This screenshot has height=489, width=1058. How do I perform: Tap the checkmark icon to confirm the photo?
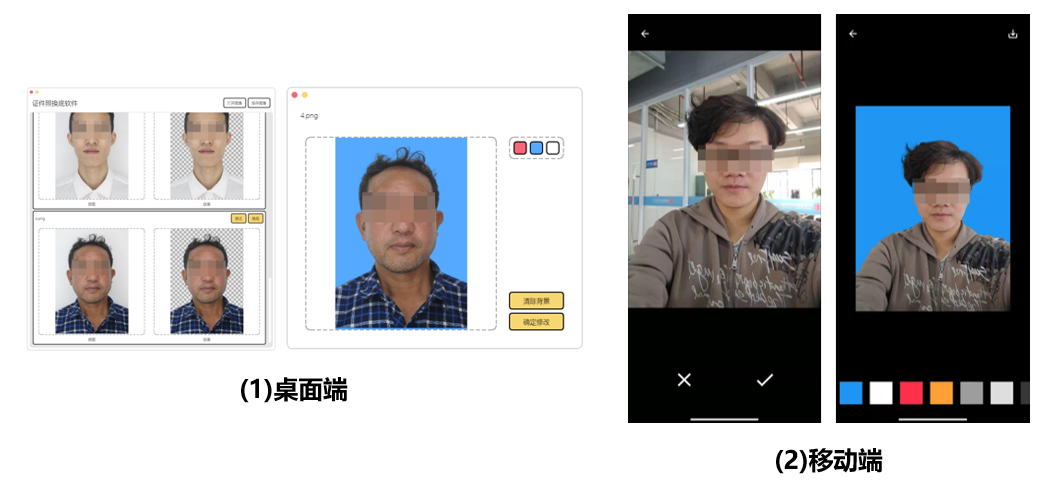point(765,380)
